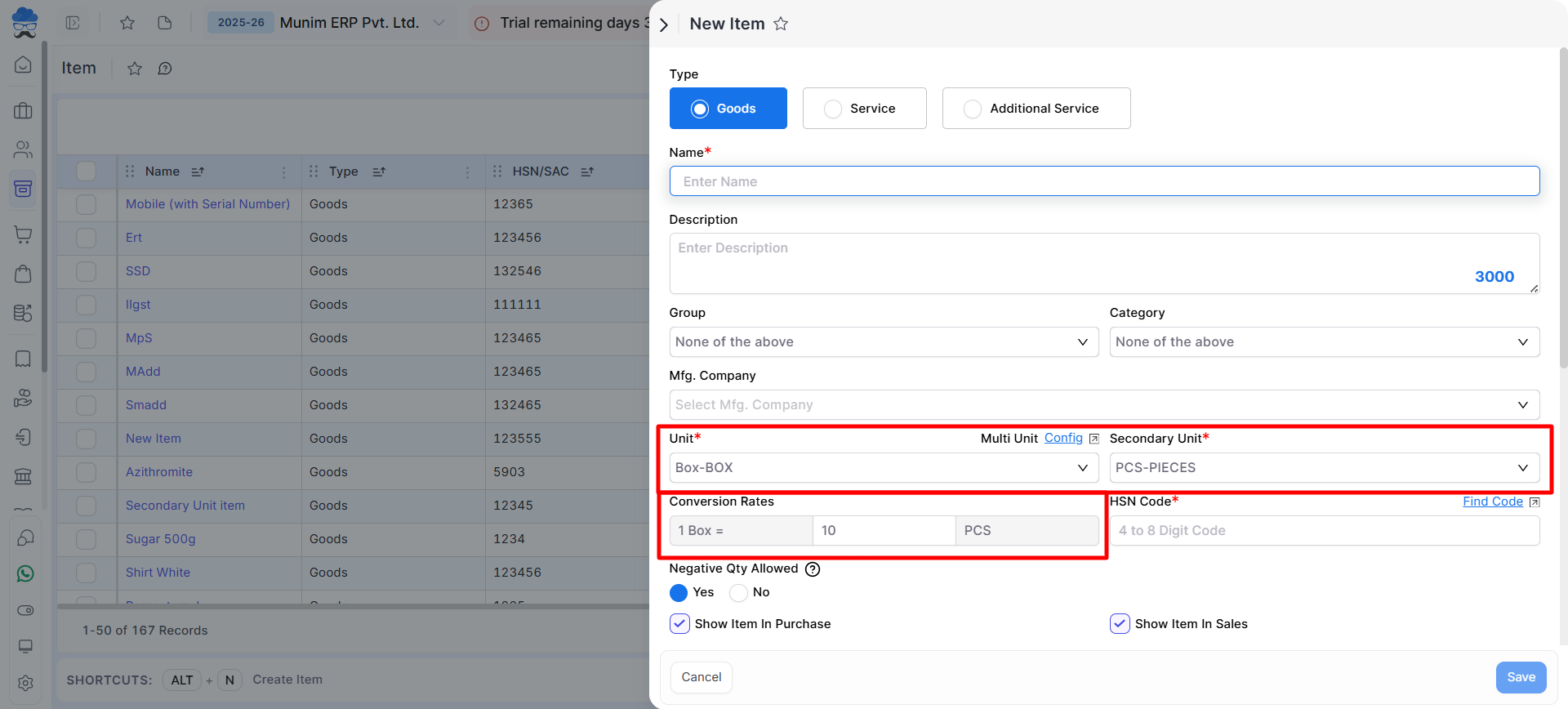The height and width of the screenshot is (709, 1568).
Task: Select the Service type radio button
Action: (833, 109)
